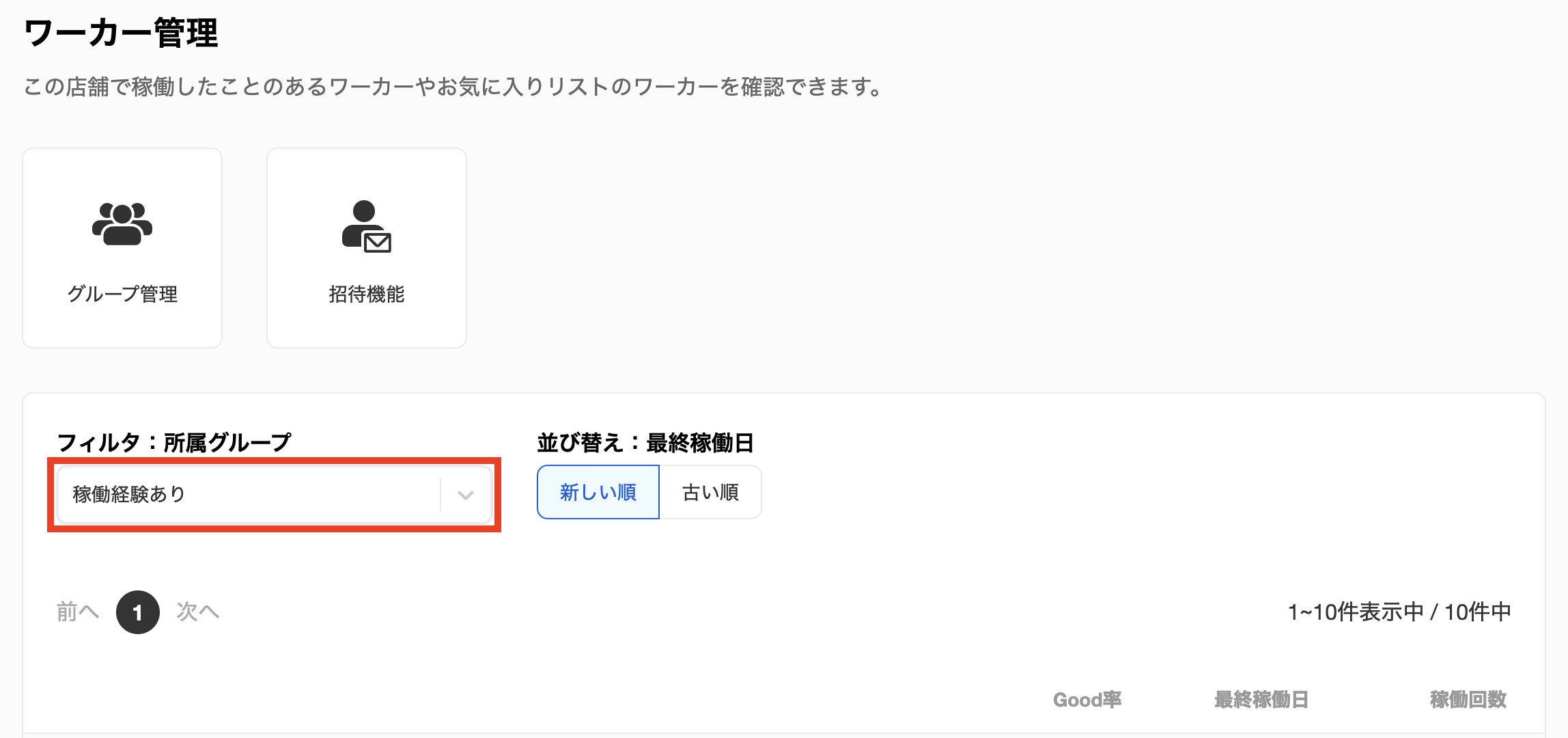Click the 稼働回数 column header
The image size is (1568, 738).
click(1468, 700)
